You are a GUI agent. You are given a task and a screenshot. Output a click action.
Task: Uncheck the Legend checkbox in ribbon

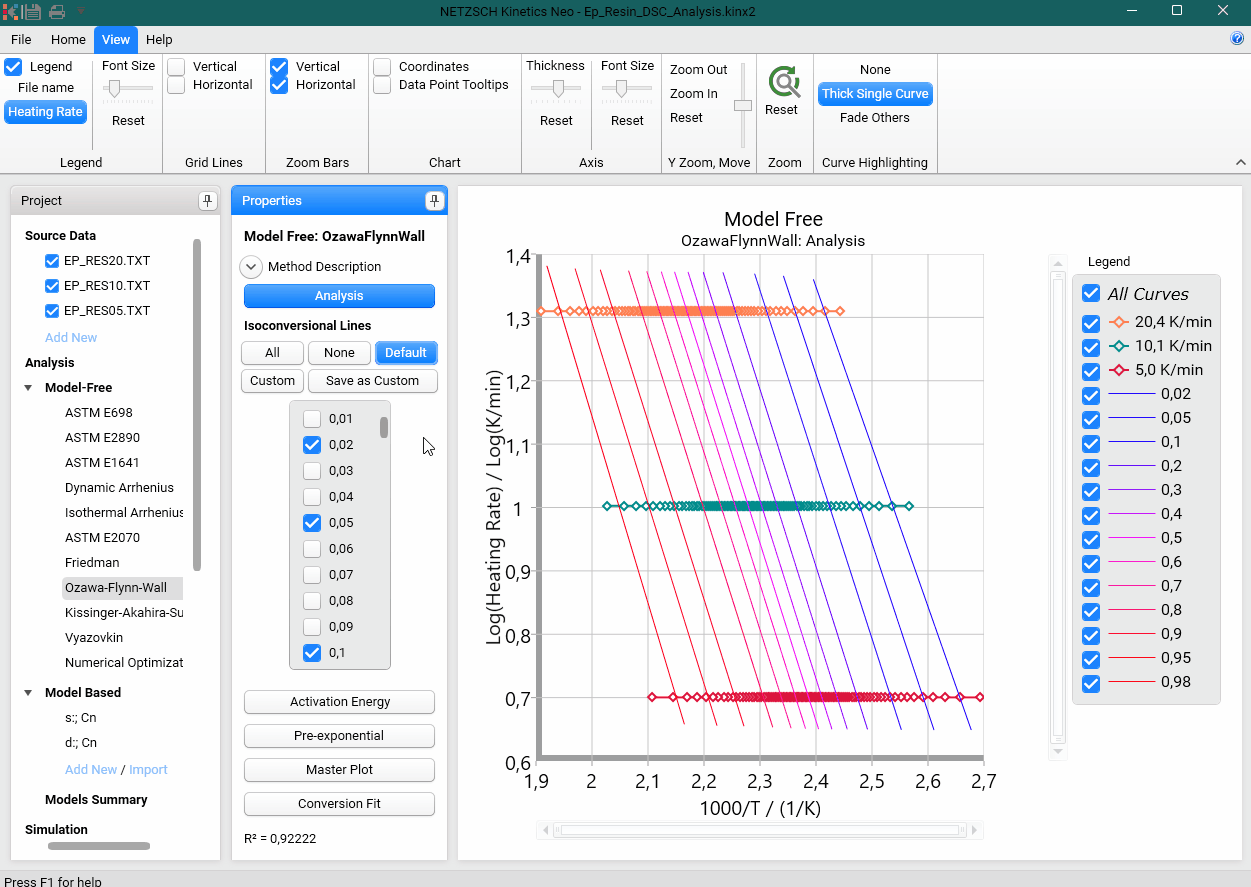(13, 67)
